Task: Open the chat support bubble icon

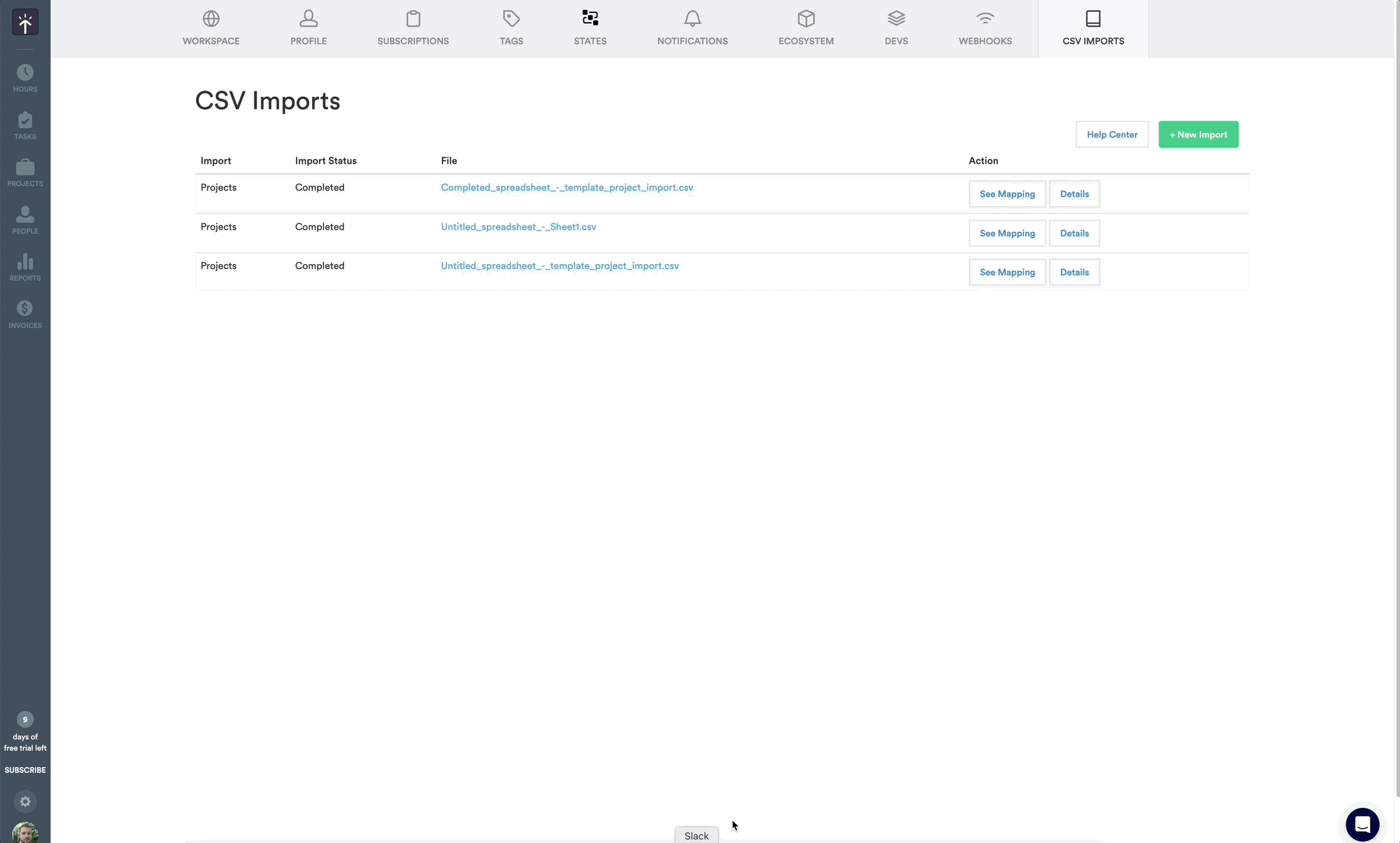Action: click(x=1362, y=824)
